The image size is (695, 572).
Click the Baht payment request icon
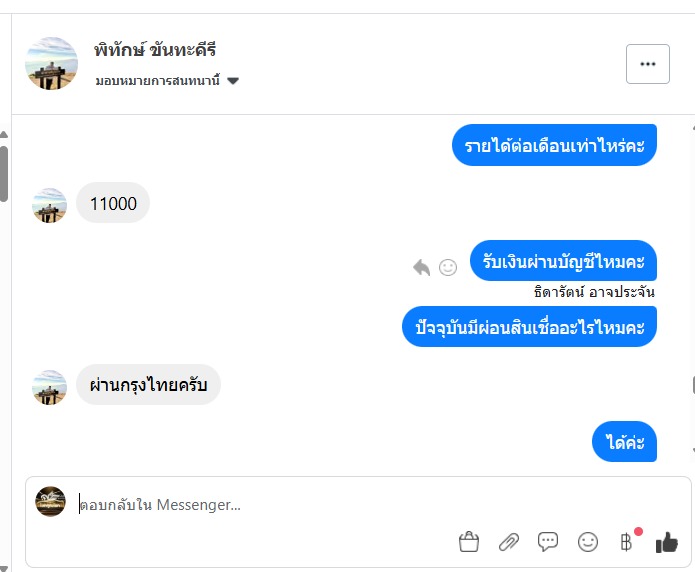pyautogui.click(x=627, y=542)
